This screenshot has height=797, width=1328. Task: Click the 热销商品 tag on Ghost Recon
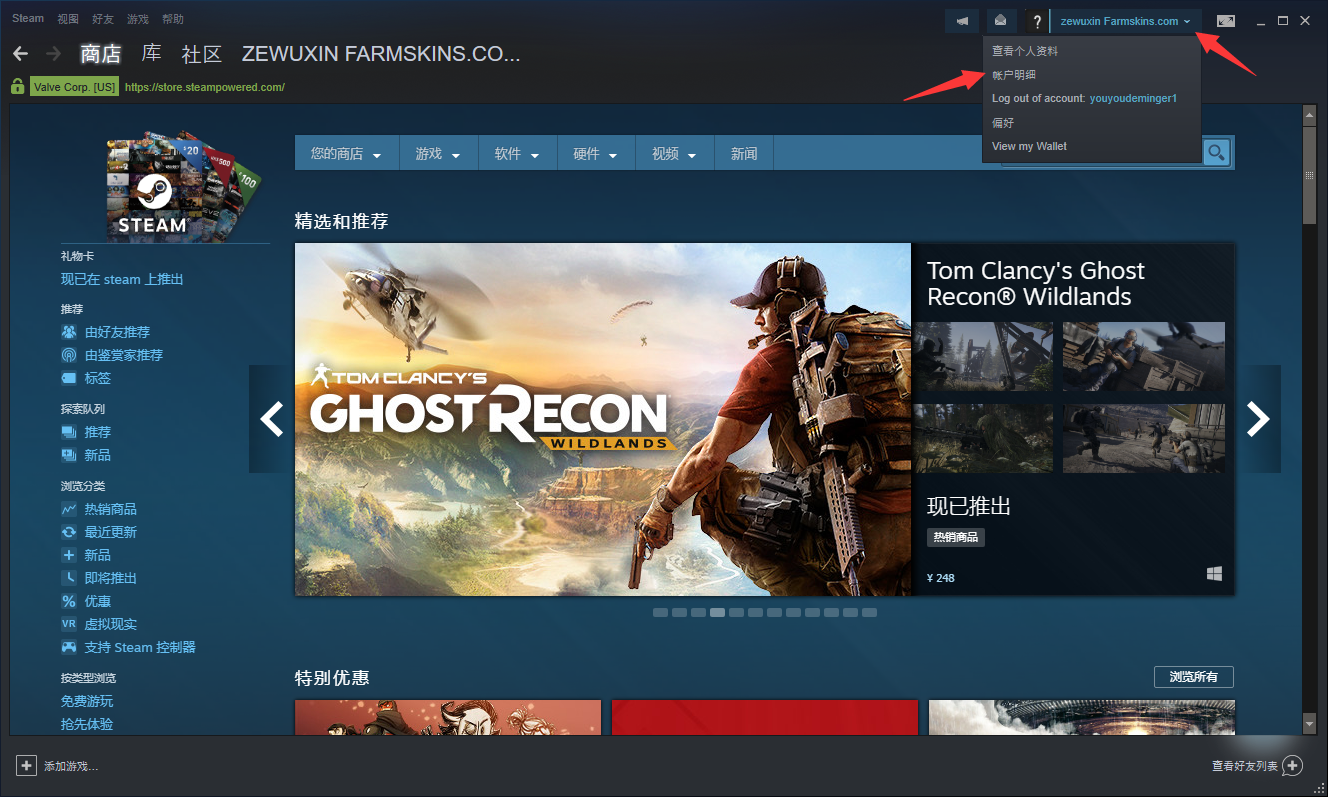956,538
